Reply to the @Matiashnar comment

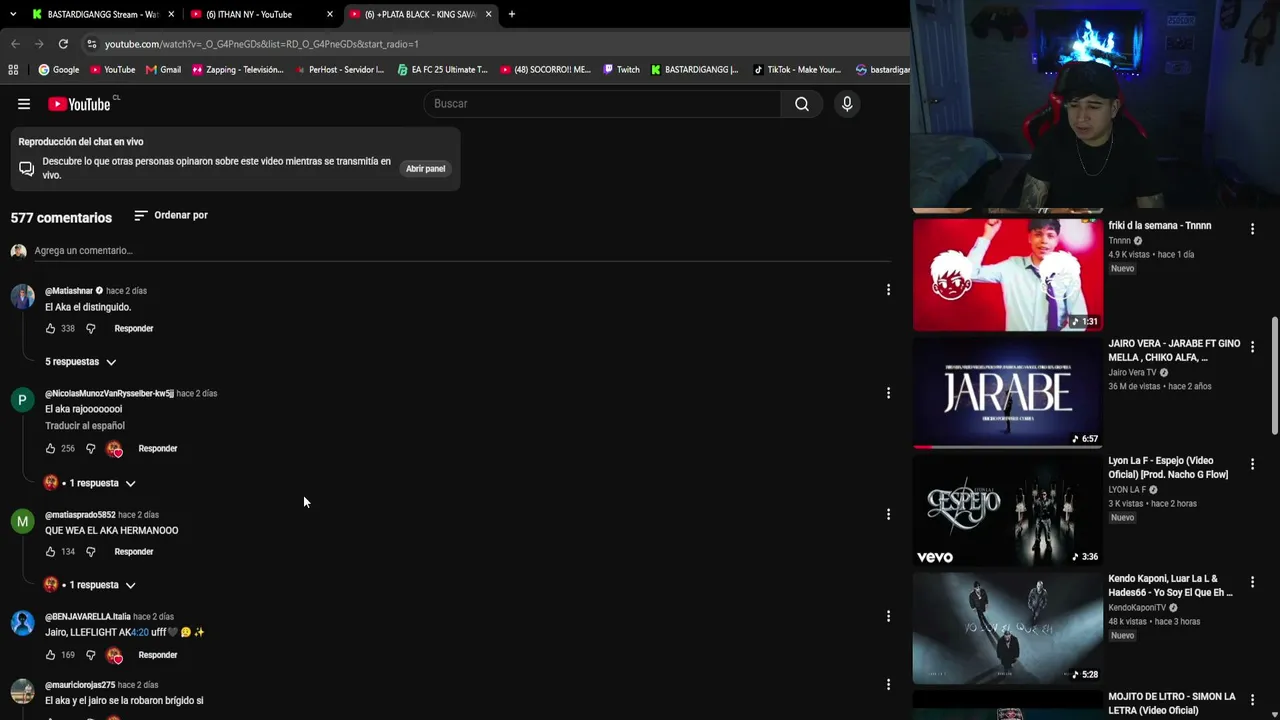pos(134,328)
